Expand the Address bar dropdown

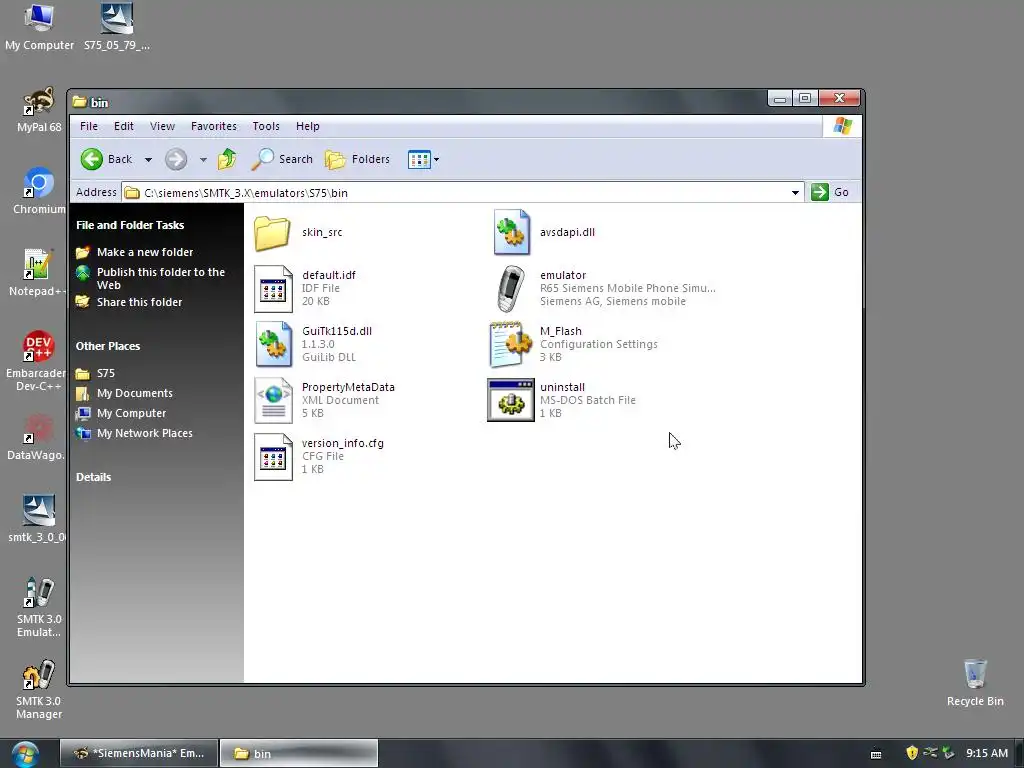point(795,193)
